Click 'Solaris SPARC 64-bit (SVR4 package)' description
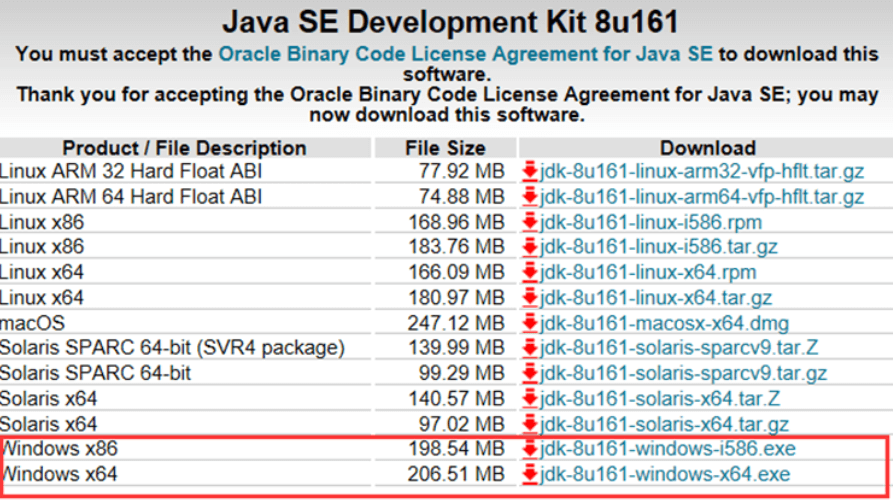893x503 pixels. [173, 347]
